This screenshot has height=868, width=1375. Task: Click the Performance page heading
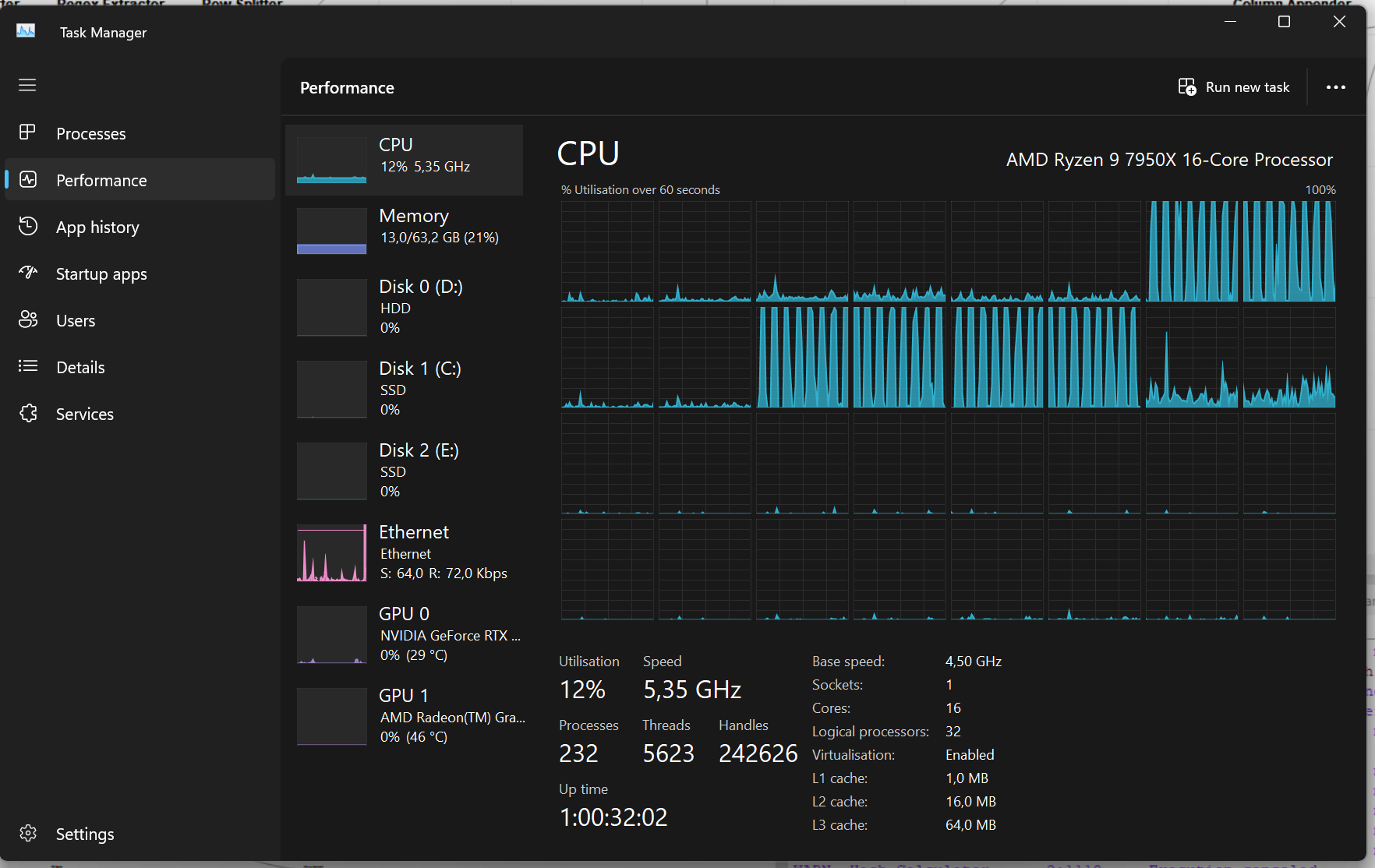347,88
